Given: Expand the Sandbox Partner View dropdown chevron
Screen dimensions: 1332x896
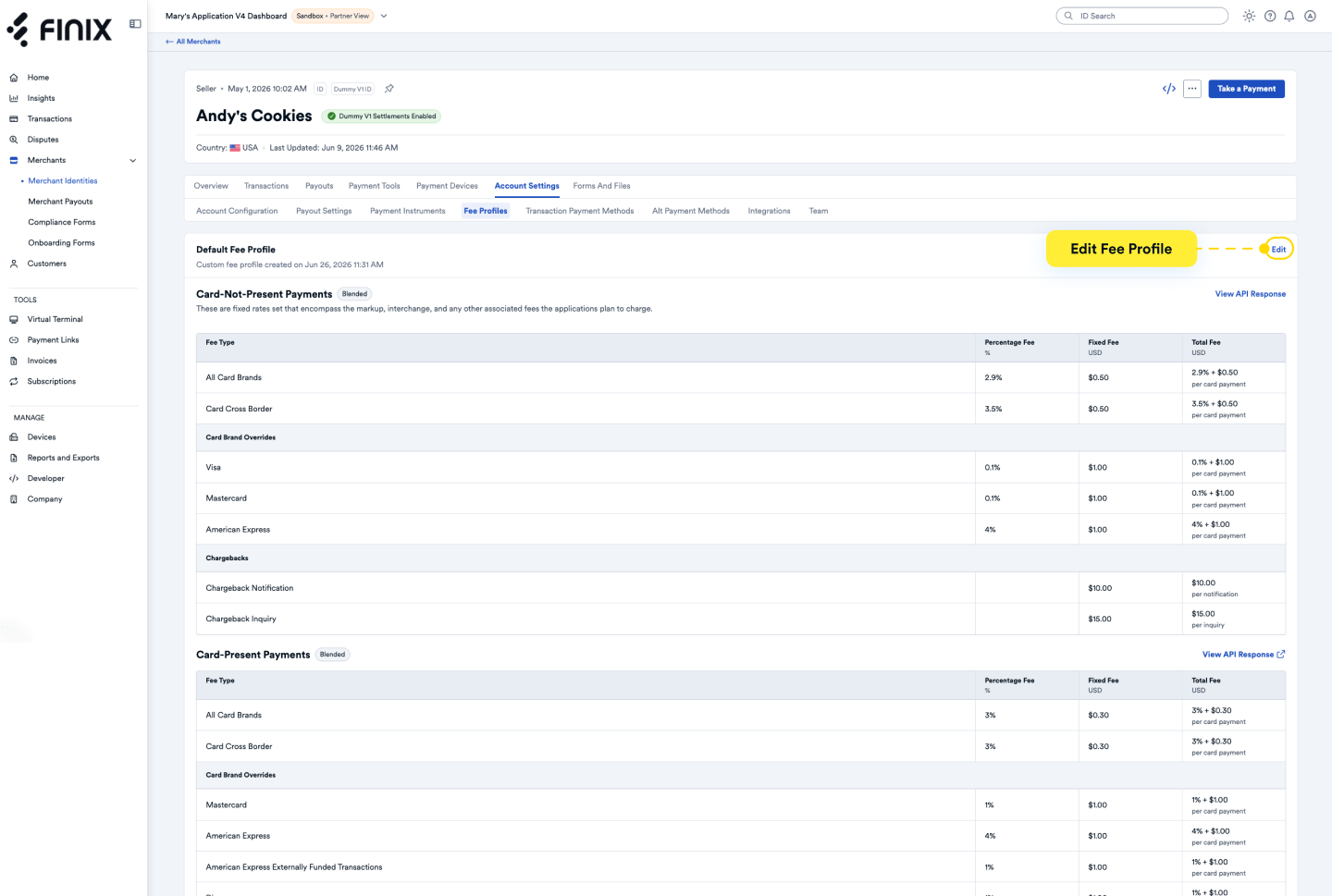Looking at the screenshot, I should tap(384, 16).
